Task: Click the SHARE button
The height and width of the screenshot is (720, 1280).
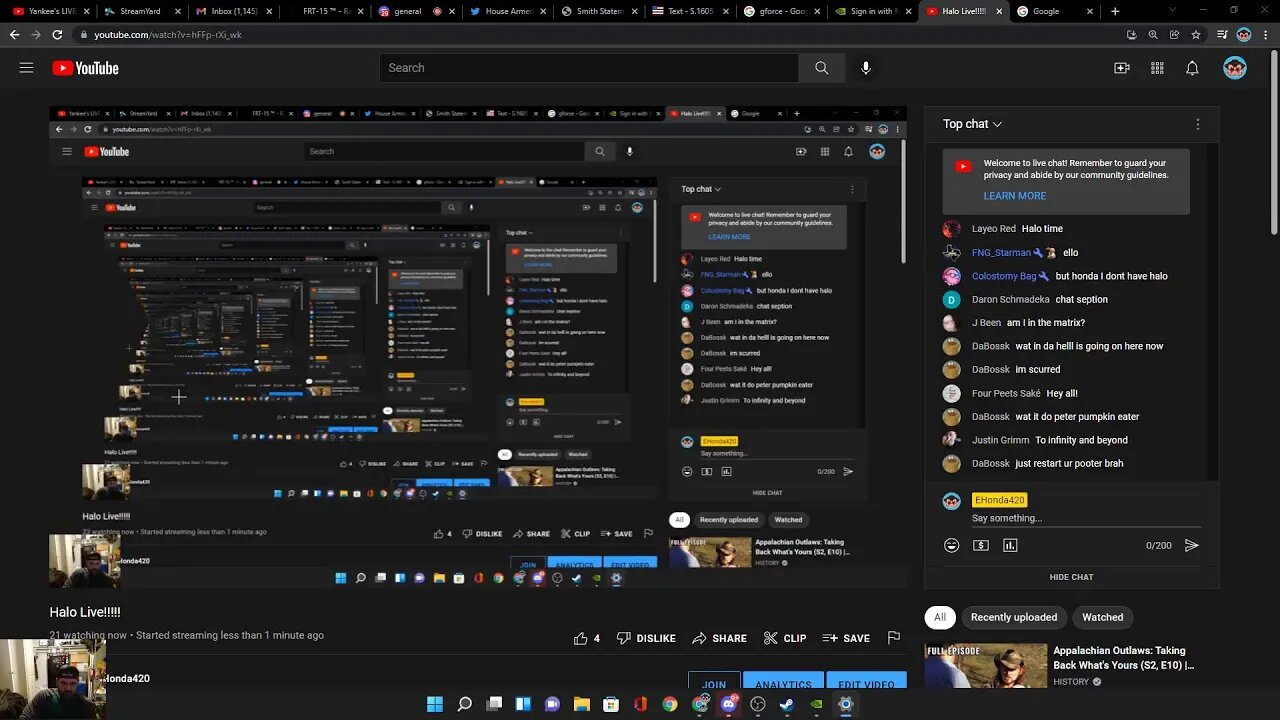Action: [x=719, y=638]
